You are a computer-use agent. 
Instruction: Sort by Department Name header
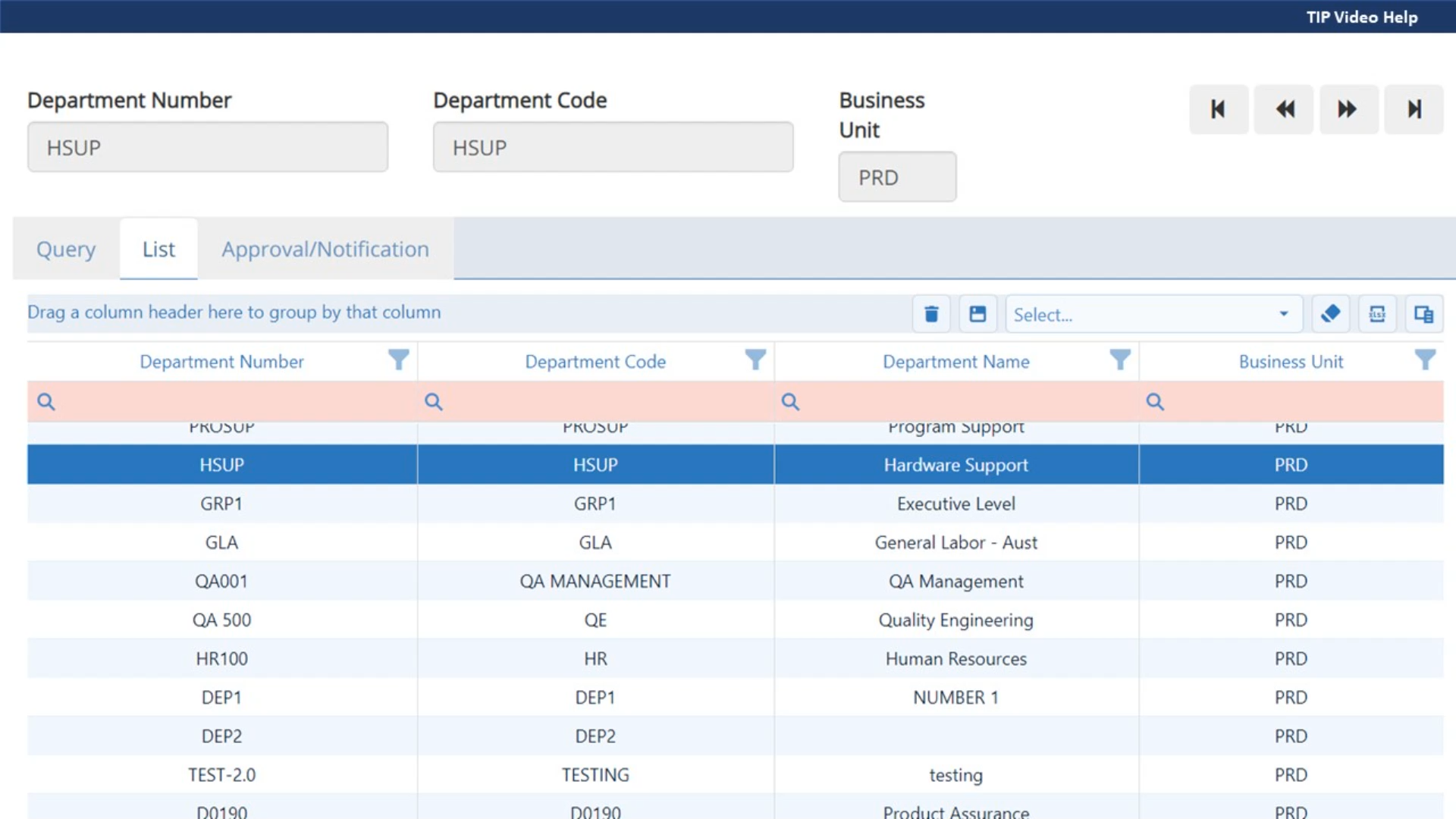pyautogui.click(x=955, y=362)
